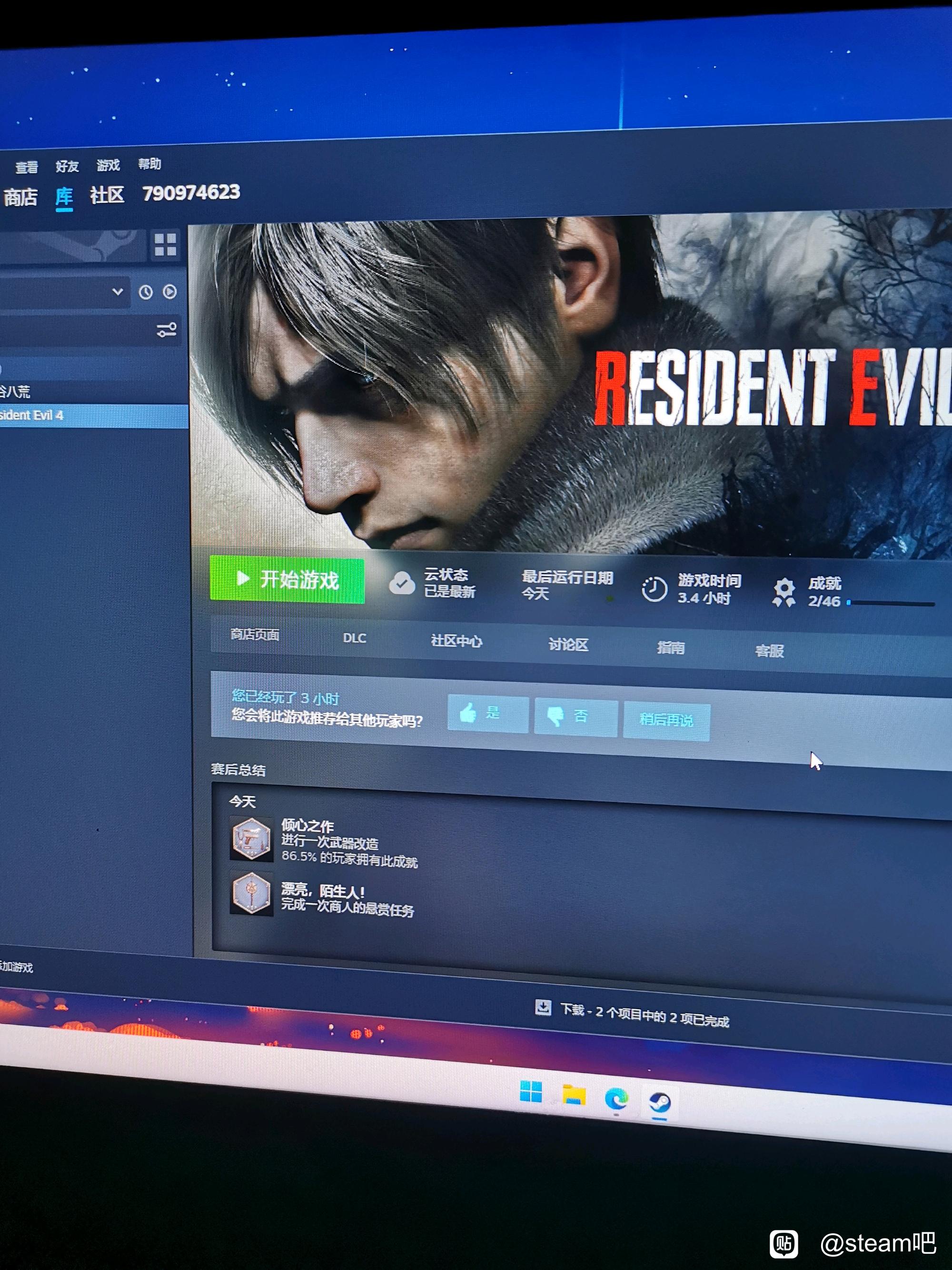
Task: Open the 社区 community tab
Action: click(x=107, y=195)
